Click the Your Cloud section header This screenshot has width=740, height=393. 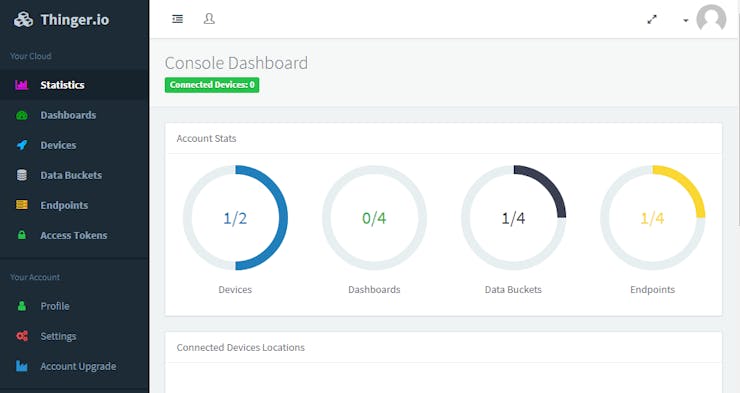31,56
